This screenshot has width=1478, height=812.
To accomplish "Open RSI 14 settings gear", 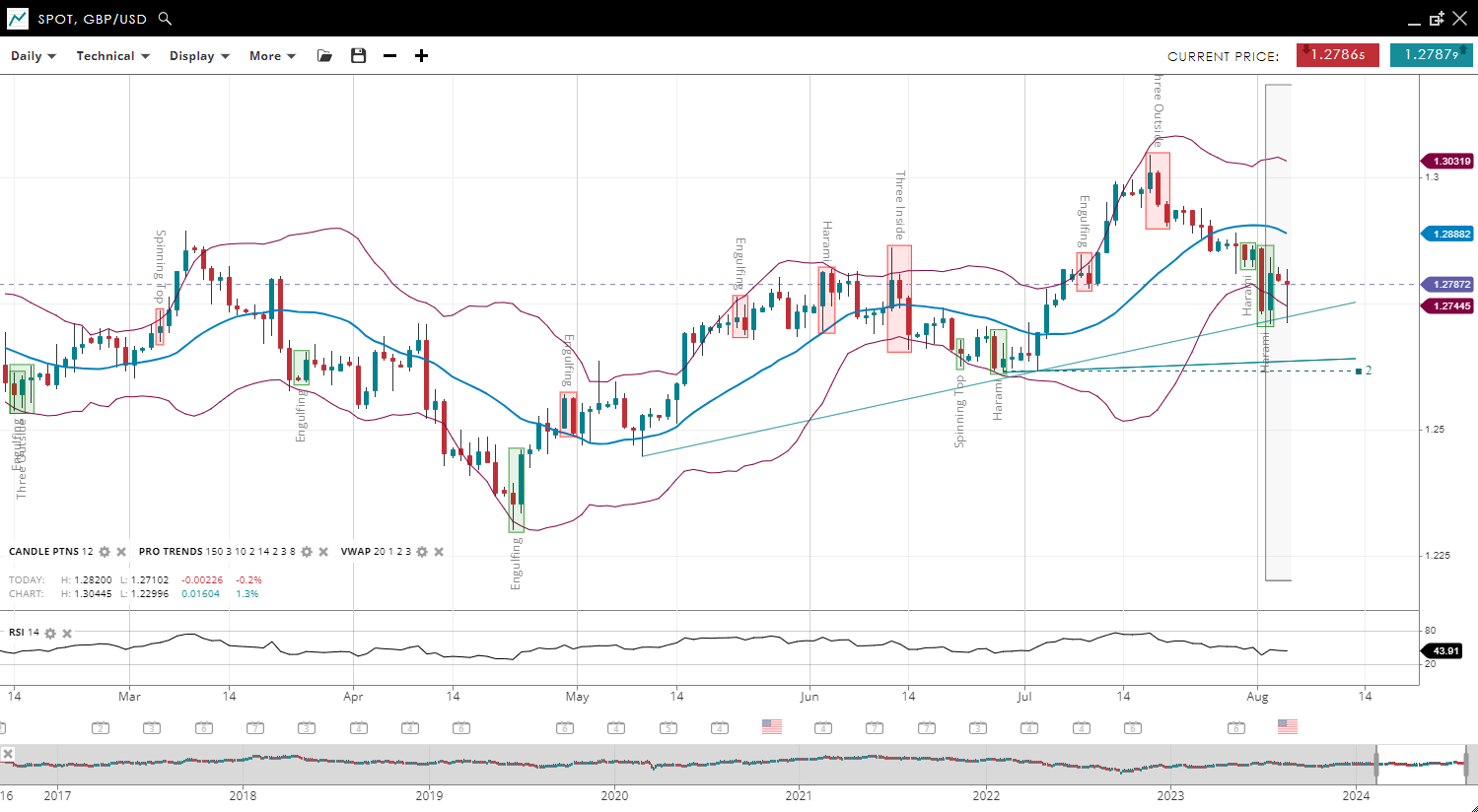I will pyautogui.click(x=50, y=633).
